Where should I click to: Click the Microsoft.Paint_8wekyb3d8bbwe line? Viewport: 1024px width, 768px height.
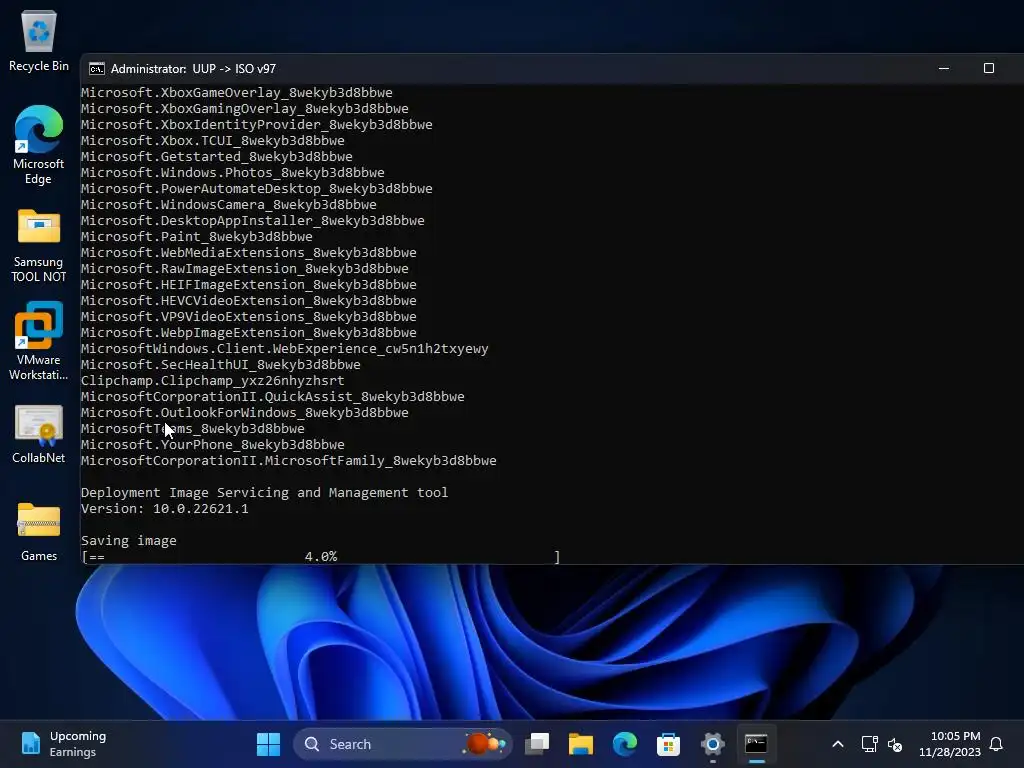tap(197, 236)
